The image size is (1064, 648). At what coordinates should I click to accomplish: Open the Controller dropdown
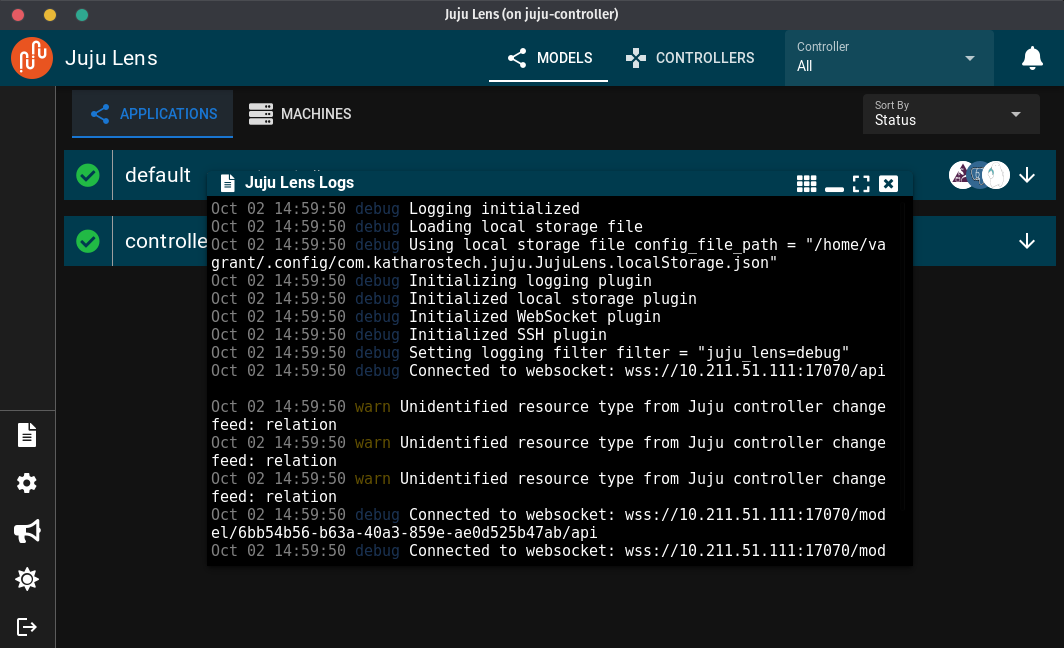coord(889,58)
